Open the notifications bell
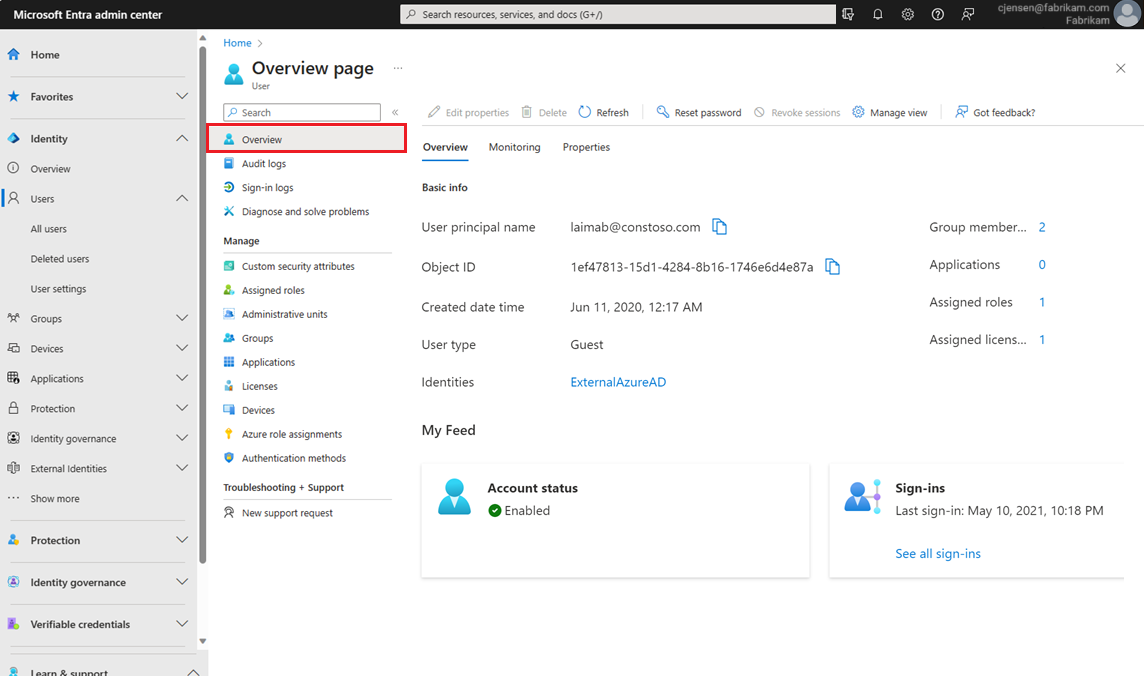This screenshot has width=1144, height=676. pyautogui.click(x=878, y=14)
